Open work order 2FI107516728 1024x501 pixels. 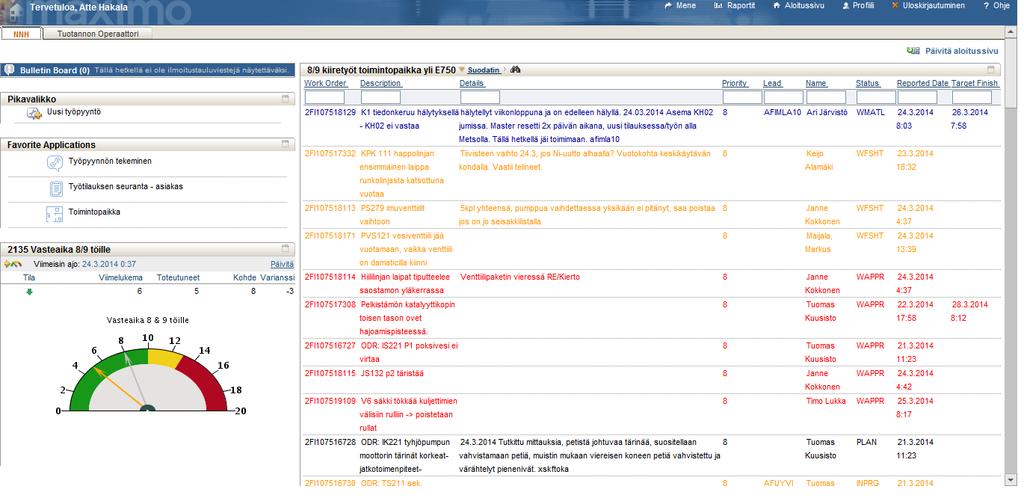pos(330,442)
